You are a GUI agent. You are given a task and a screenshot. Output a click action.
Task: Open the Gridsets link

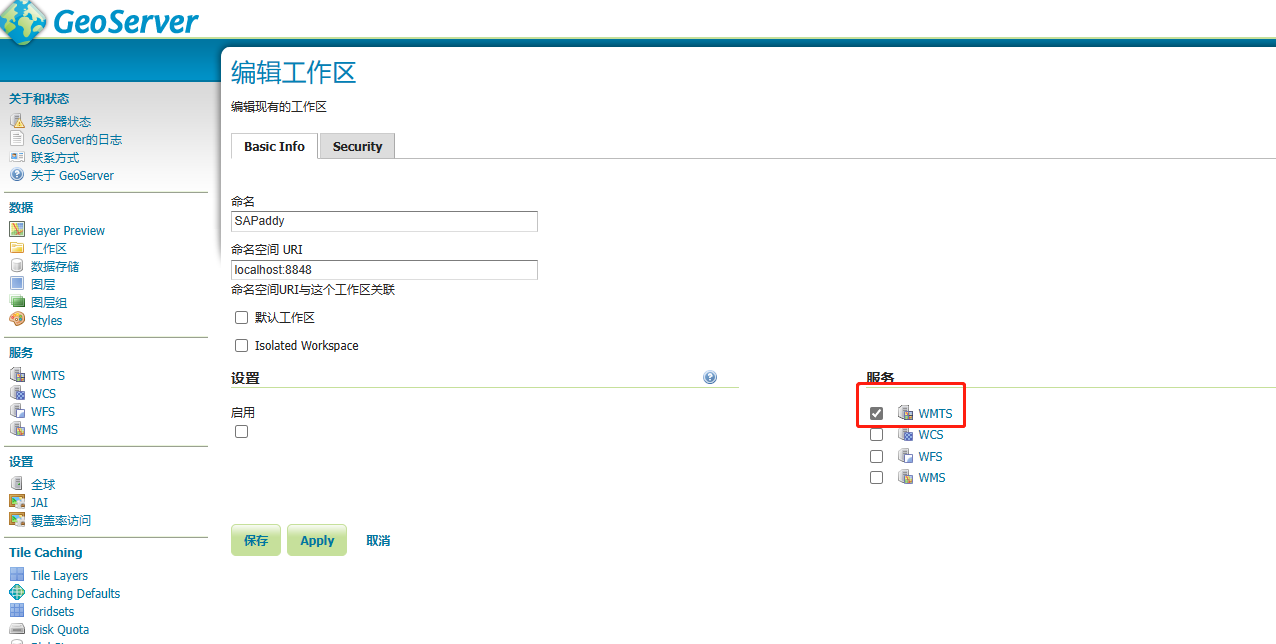(52, 611)
